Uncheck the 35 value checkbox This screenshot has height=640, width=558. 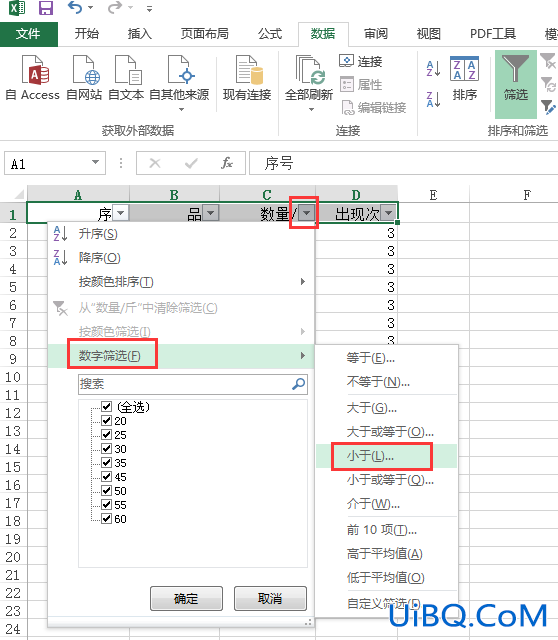[106, 462]
